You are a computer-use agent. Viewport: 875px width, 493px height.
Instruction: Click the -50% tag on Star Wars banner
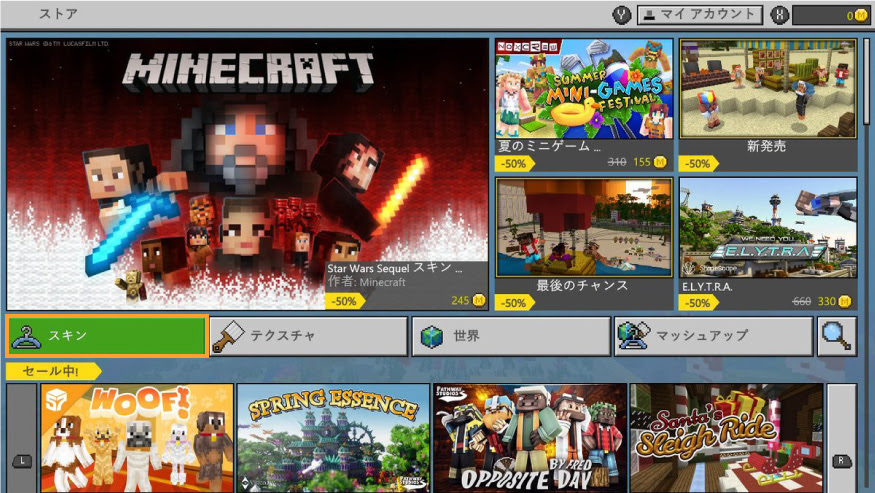pos(345,301)
